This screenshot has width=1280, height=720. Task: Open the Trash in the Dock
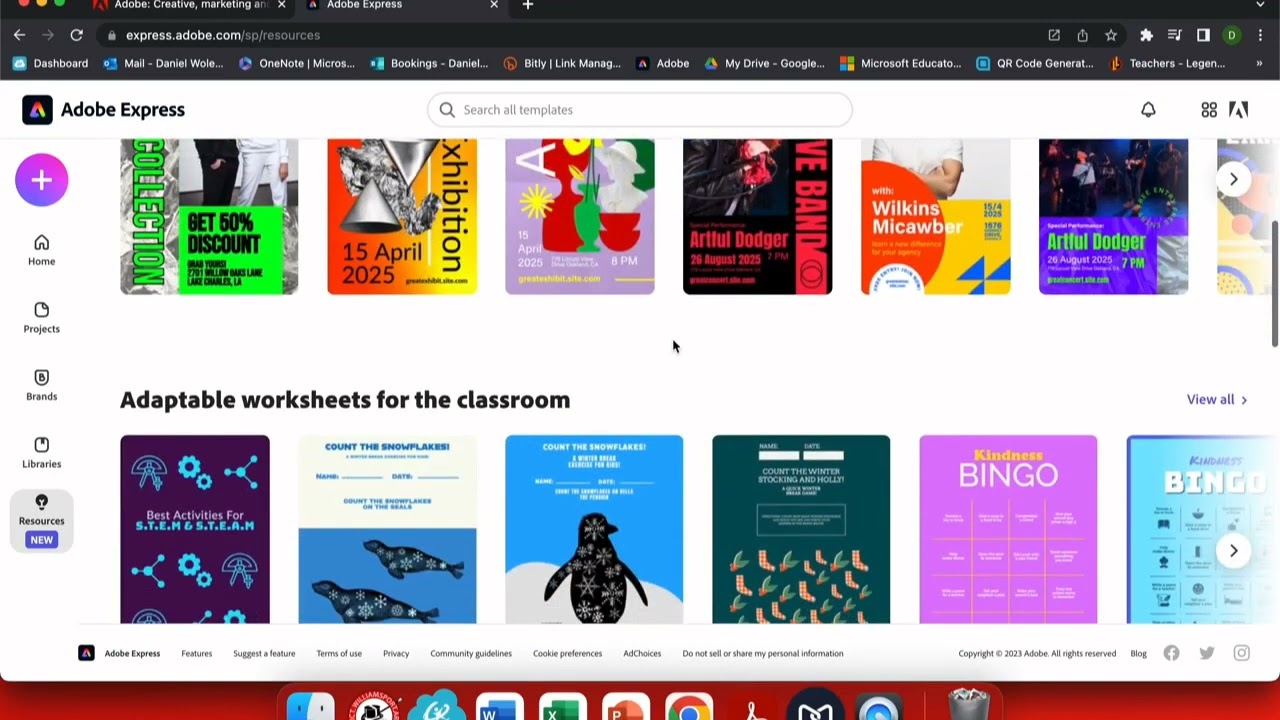point(967,705)
